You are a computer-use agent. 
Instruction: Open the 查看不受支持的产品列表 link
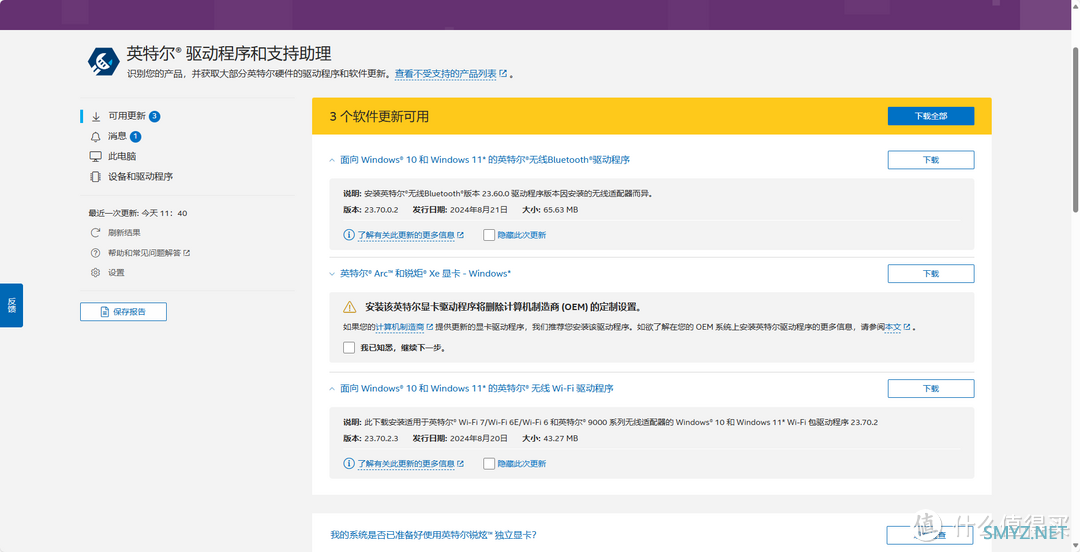(445, 74)
